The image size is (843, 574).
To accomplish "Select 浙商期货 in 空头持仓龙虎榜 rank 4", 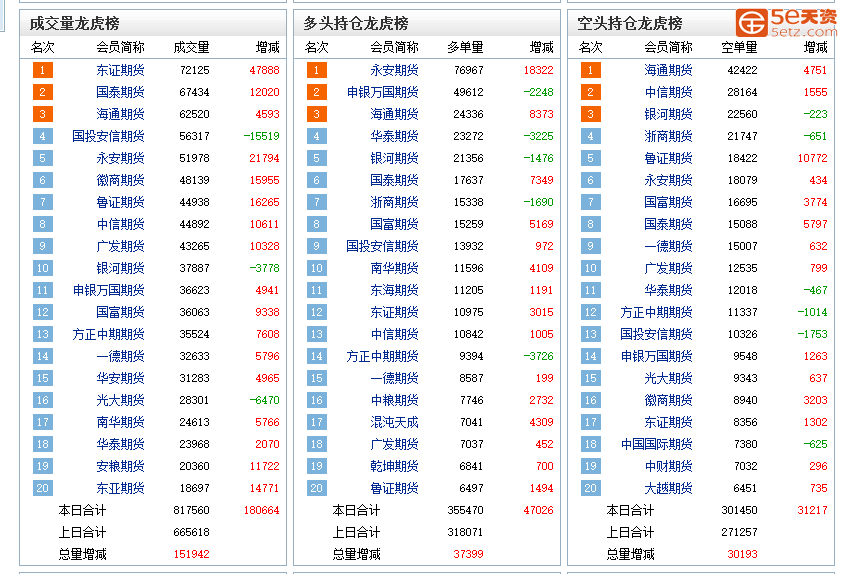I will coord(668,137).
